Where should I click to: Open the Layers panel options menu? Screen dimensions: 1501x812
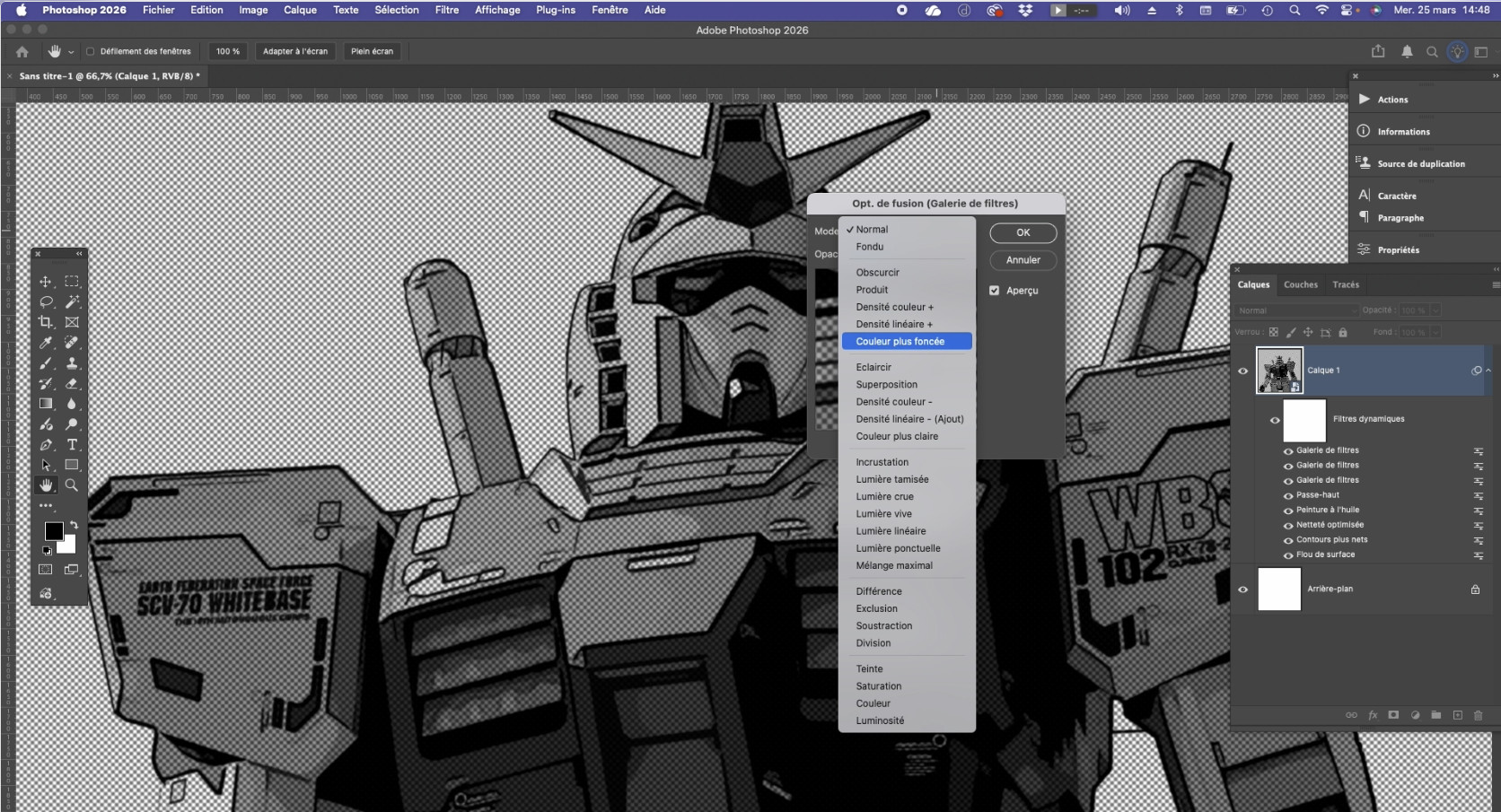point(1495,285)
